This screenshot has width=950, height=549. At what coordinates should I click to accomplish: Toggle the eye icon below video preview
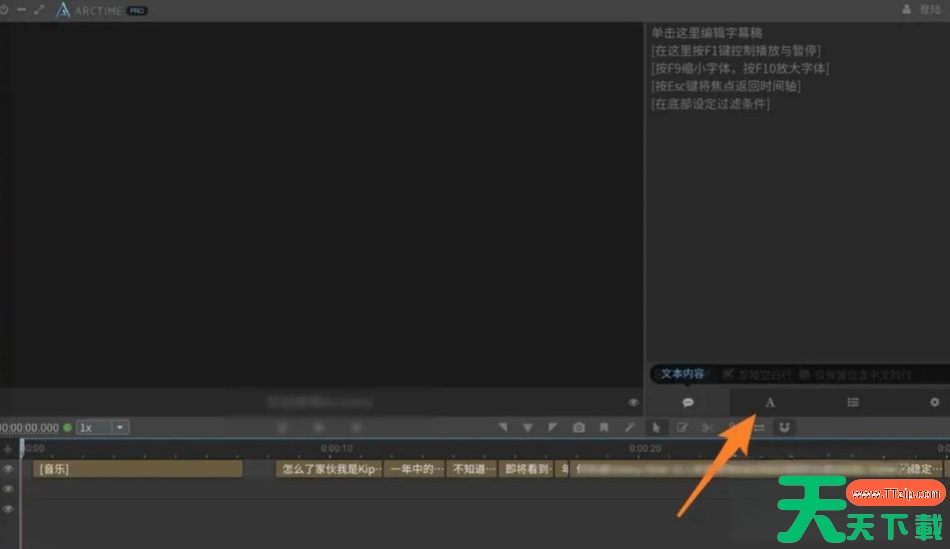tap(633, 402)
